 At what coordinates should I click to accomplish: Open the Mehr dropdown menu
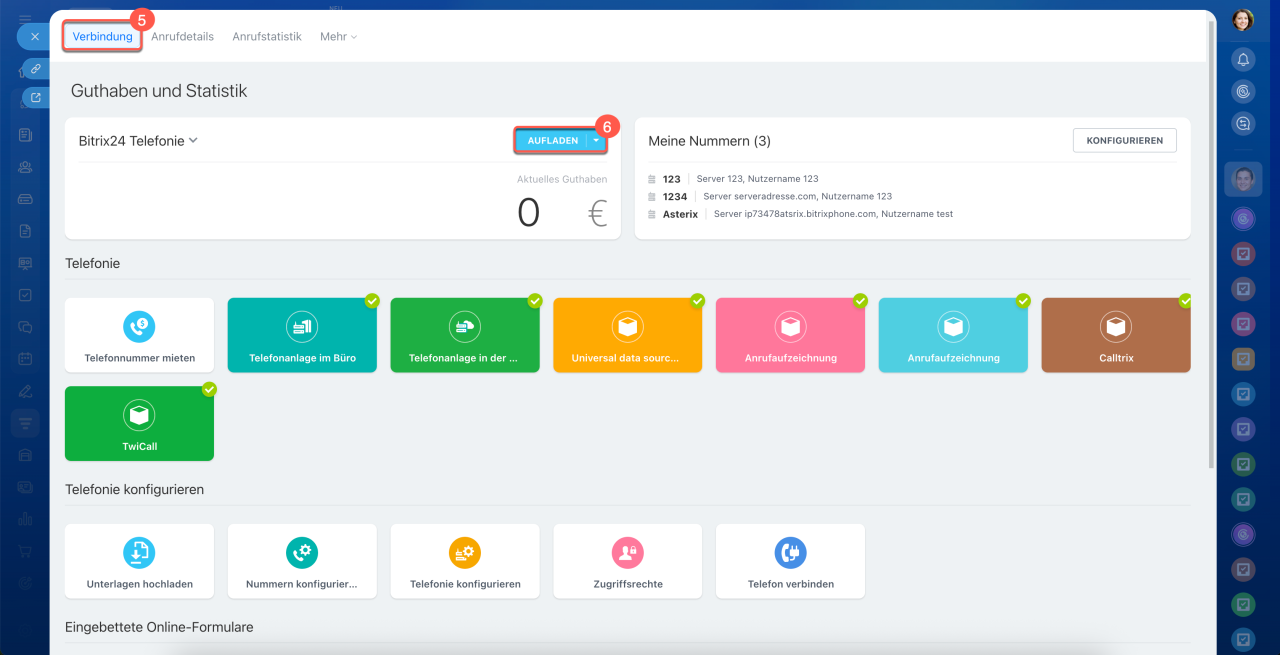[338, 36]
